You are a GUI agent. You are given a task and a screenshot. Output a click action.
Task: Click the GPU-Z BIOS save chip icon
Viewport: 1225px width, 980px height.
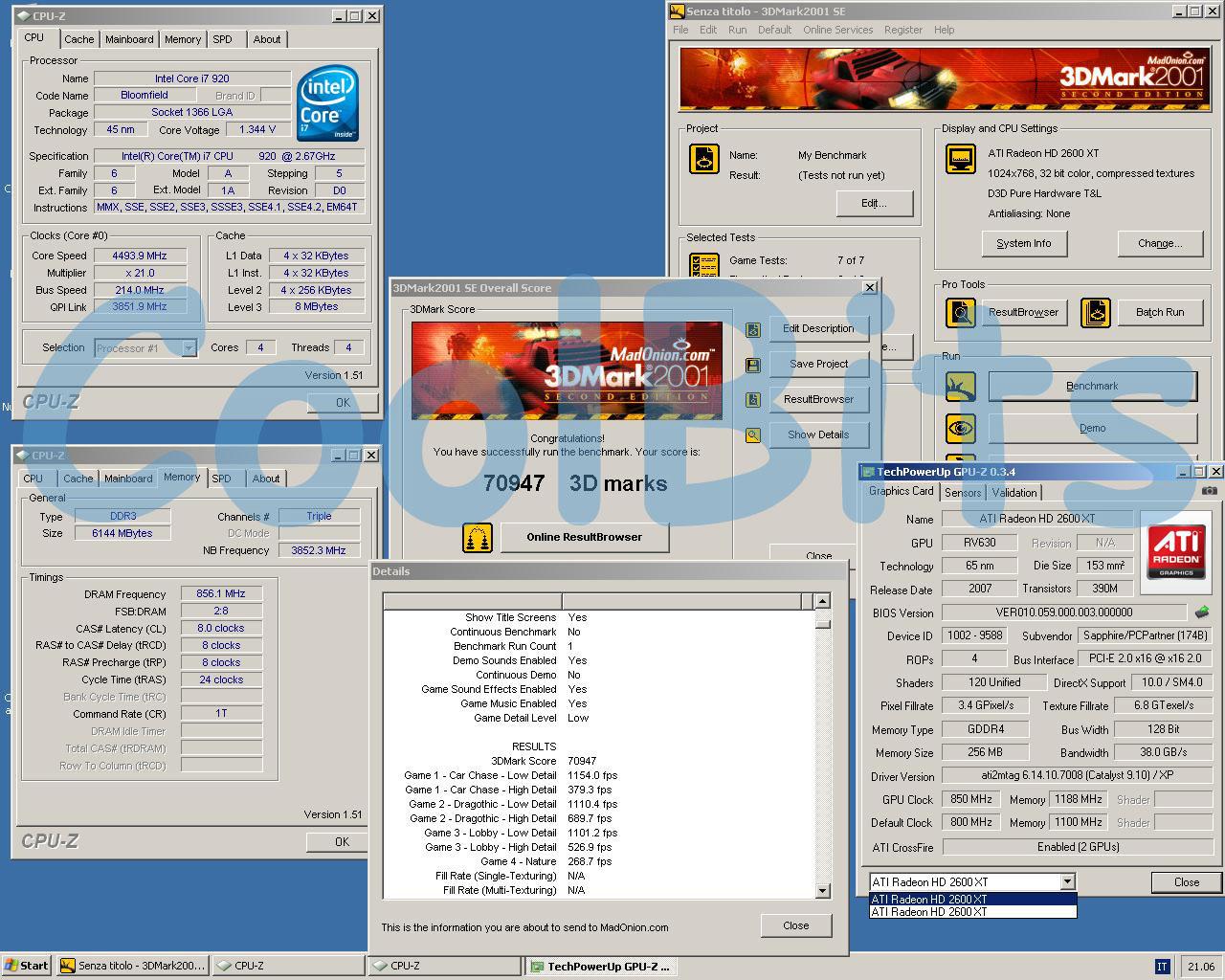point(1202,612)
